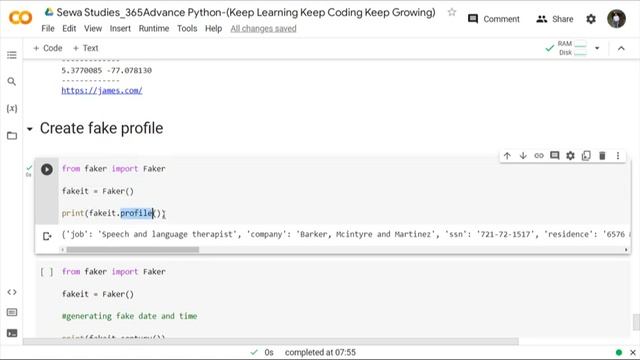Screen dimensions: 640x360
Task: Collapse the header with the up chevron
Action: pos(621,48)
